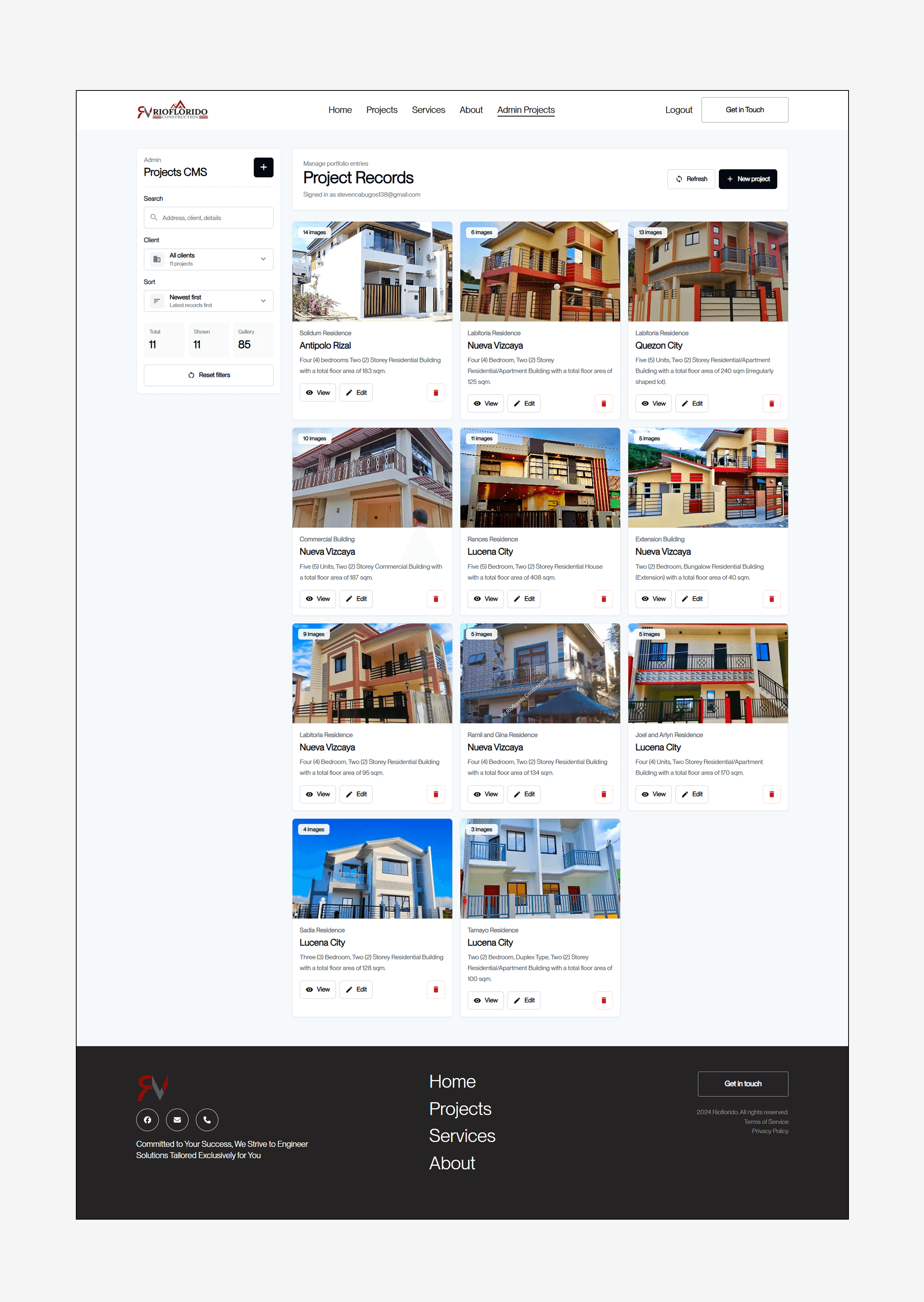
Task: Go to Services in top navigation
Action: (429, 110)
